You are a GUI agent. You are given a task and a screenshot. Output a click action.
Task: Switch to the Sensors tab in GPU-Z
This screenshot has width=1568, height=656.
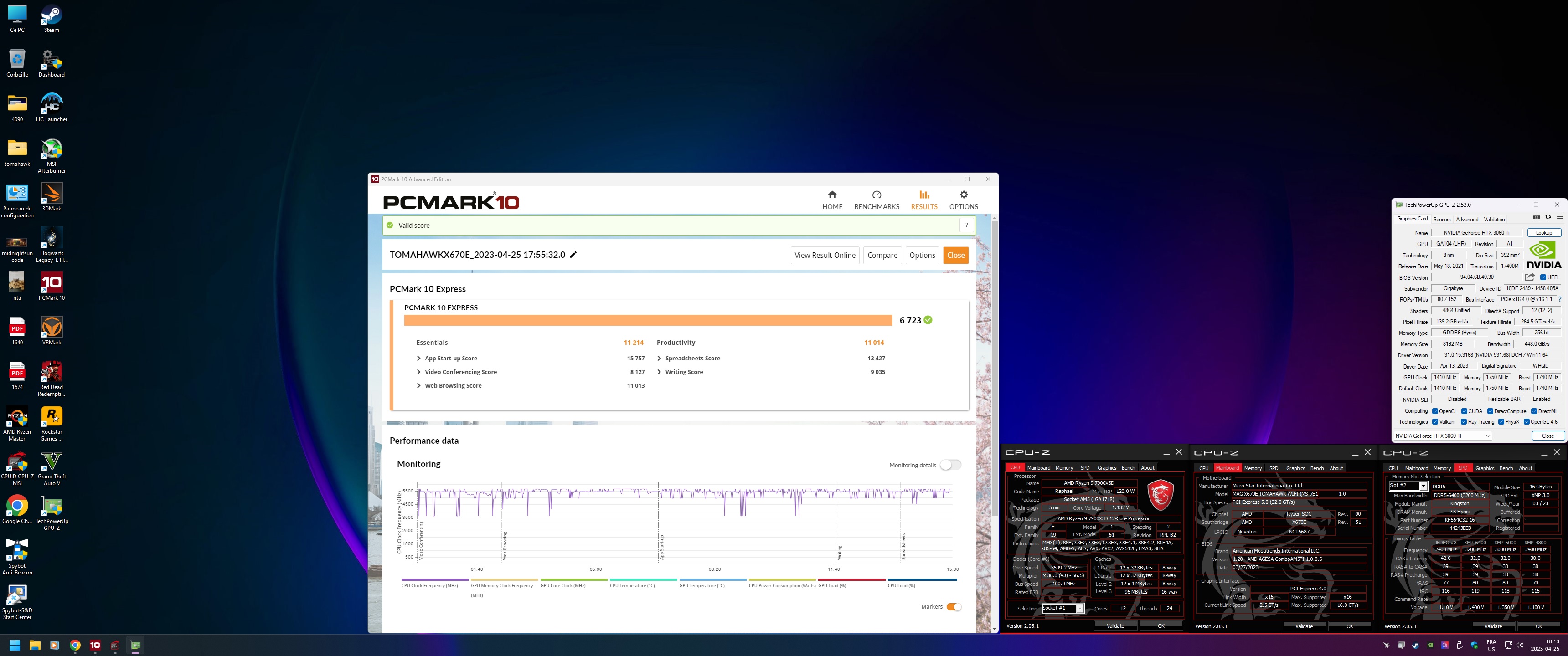click(1441, 219)
